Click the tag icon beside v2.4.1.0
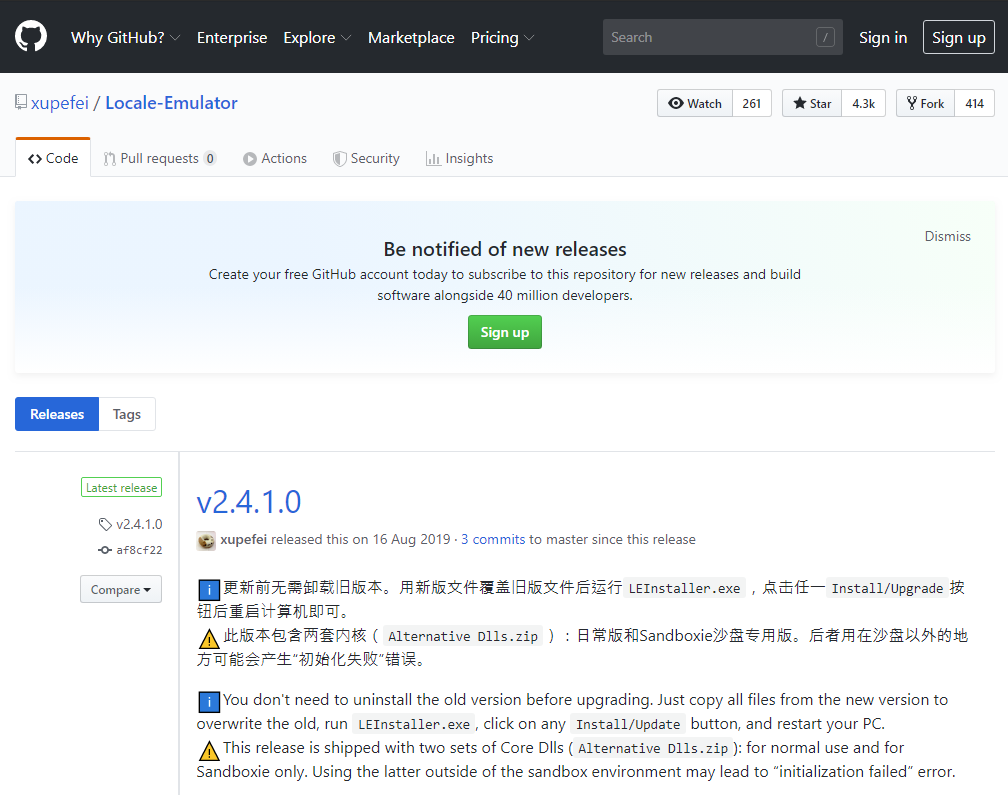 click(105, 524)
